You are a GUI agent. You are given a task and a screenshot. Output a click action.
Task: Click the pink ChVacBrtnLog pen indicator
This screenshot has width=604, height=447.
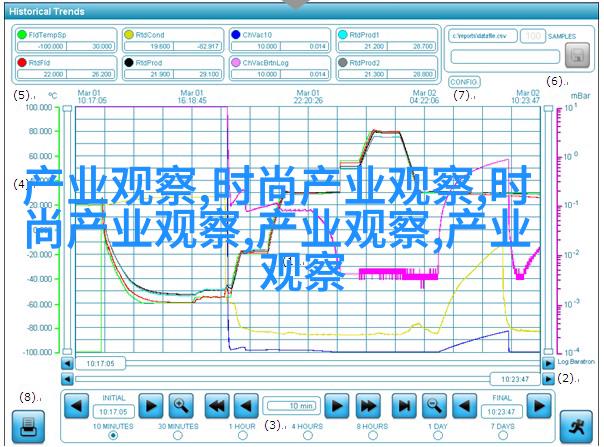pyautogui.click(x=236, y=62)
